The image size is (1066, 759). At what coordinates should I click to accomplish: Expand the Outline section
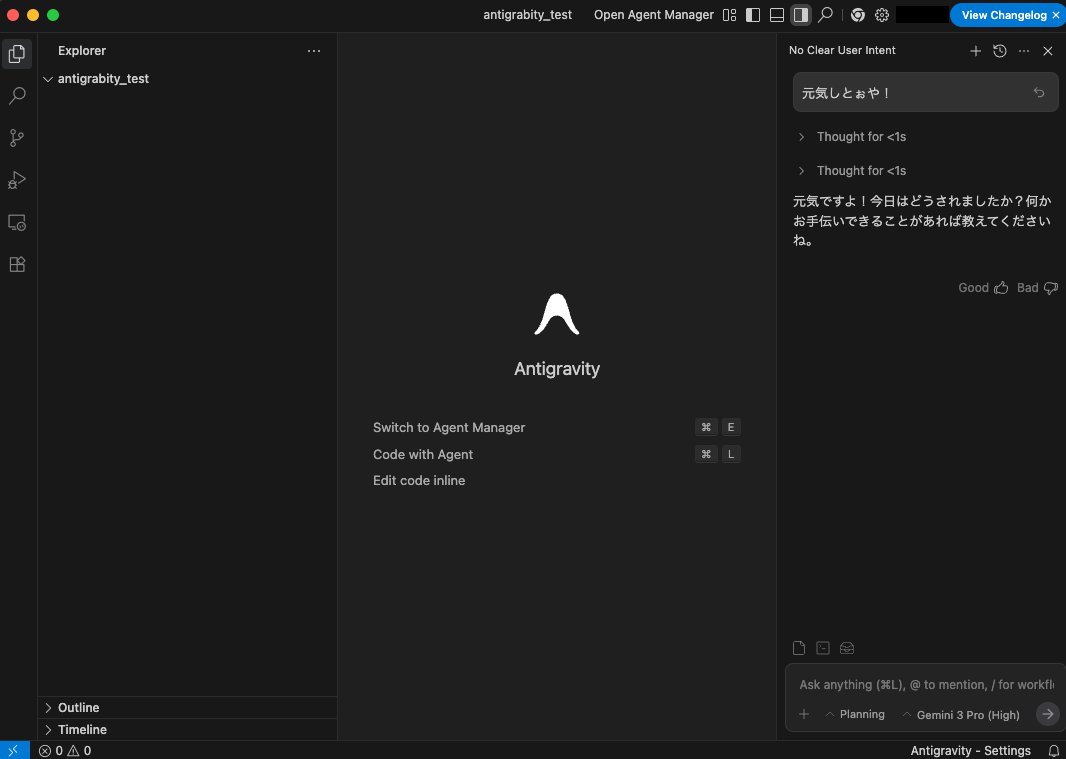click(x=187, y=708)
